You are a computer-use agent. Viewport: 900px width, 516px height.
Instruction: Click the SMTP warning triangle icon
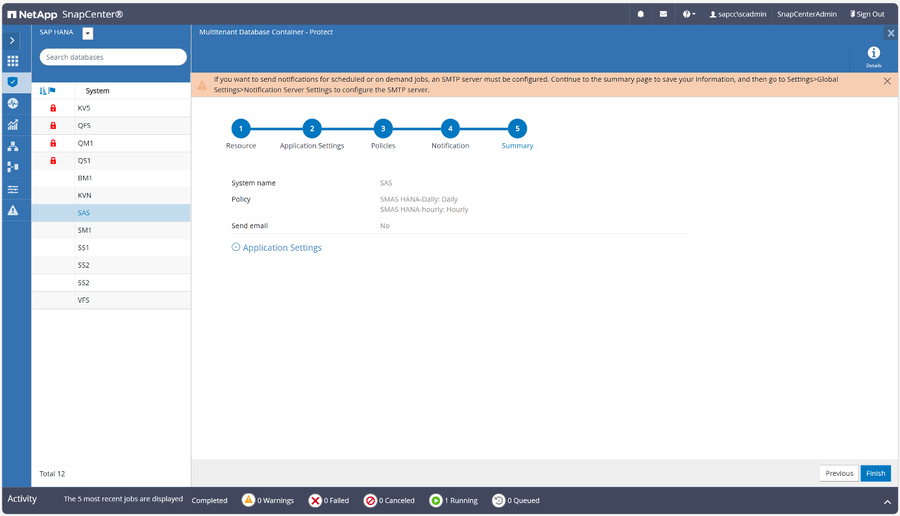point(202,86)
